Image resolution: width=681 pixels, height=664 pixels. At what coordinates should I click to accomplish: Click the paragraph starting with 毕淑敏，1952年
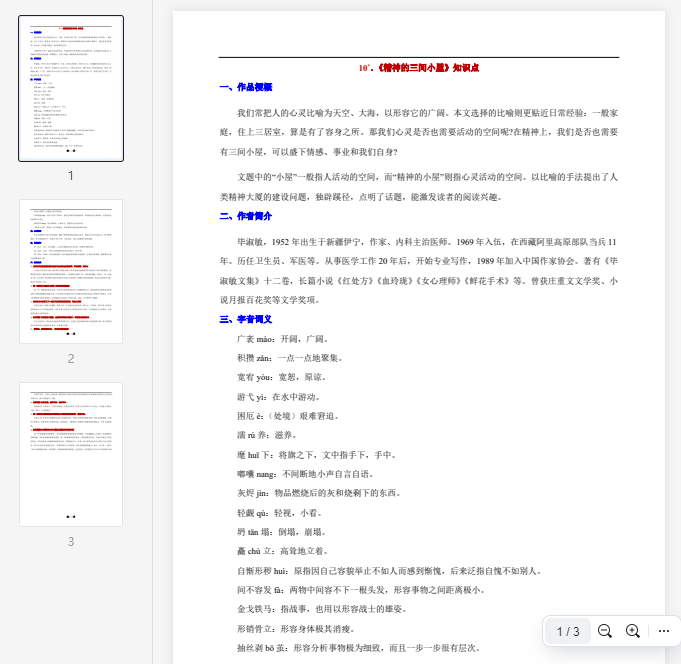point(418,271)
